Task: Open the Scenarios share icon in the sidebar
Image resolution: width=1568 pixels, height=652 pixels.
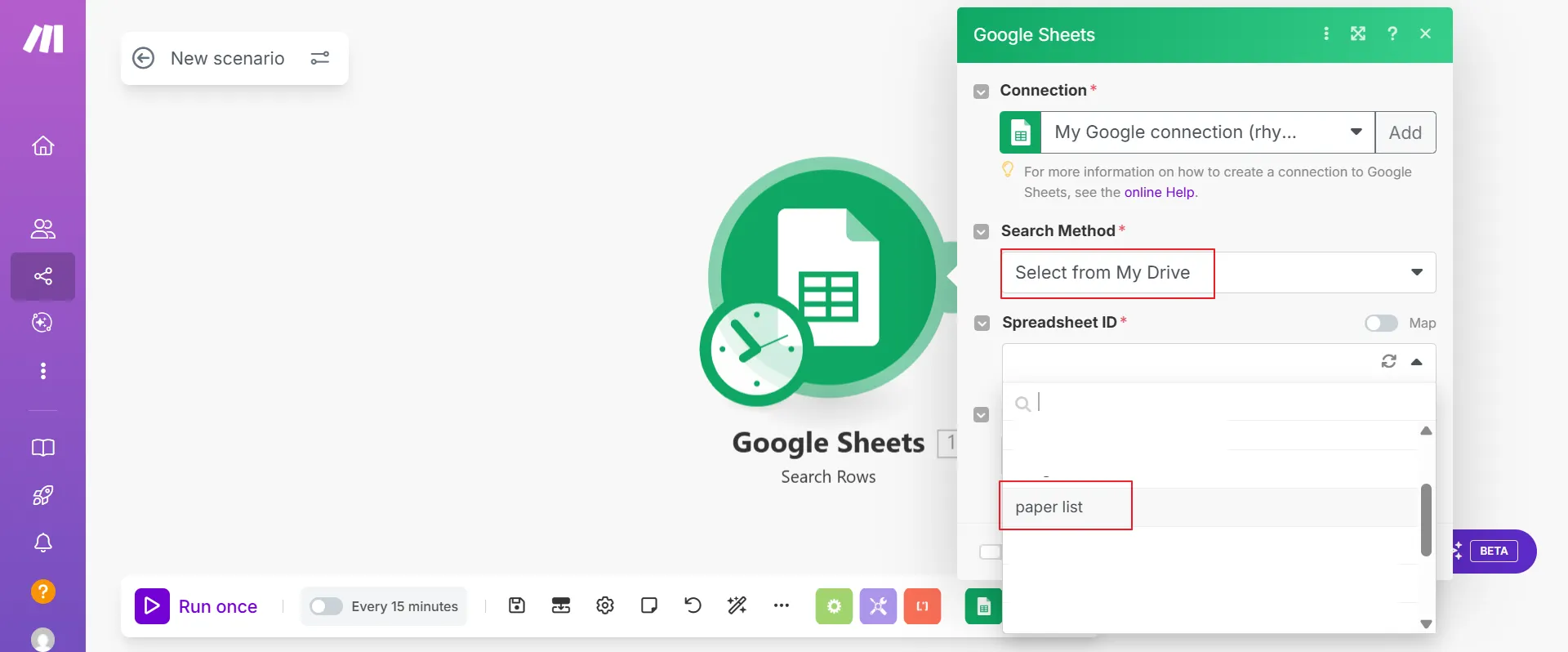Action: click(x=43, y=276)
